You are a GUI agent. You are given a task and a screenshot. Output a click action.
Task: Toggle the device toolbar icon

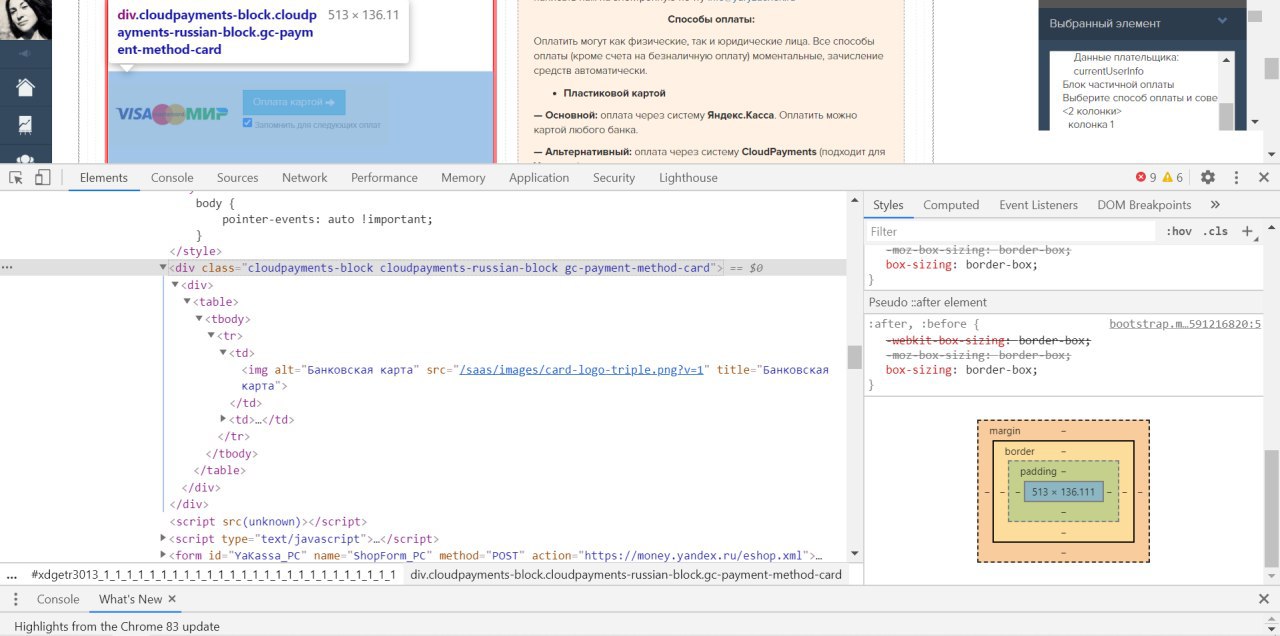42,177
